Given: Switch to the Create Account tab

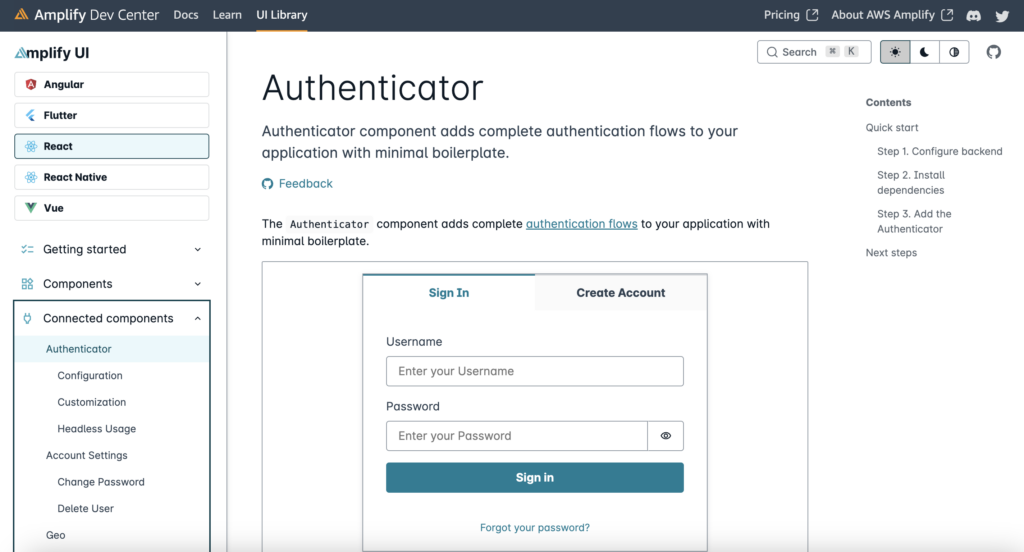Looking at the screenshot, I should coord(620,293).
